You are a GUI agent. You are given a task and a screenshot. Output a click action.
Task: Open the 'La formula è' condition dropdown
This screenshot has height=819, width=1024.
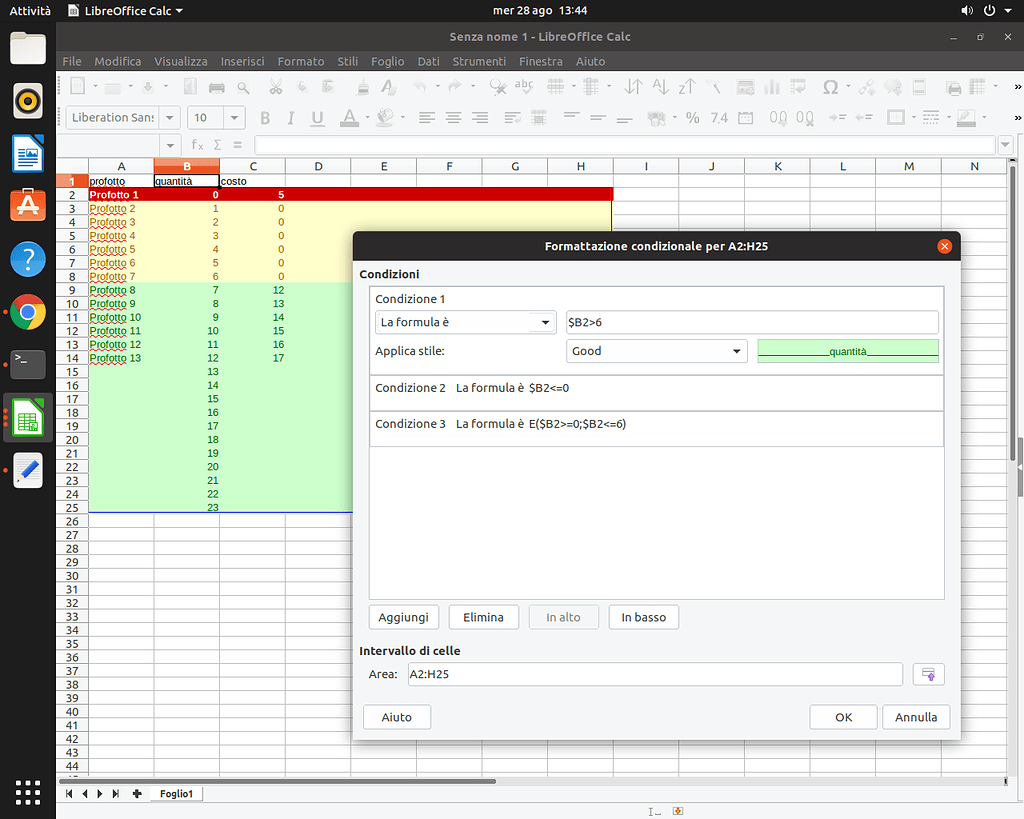pos(465,322)
